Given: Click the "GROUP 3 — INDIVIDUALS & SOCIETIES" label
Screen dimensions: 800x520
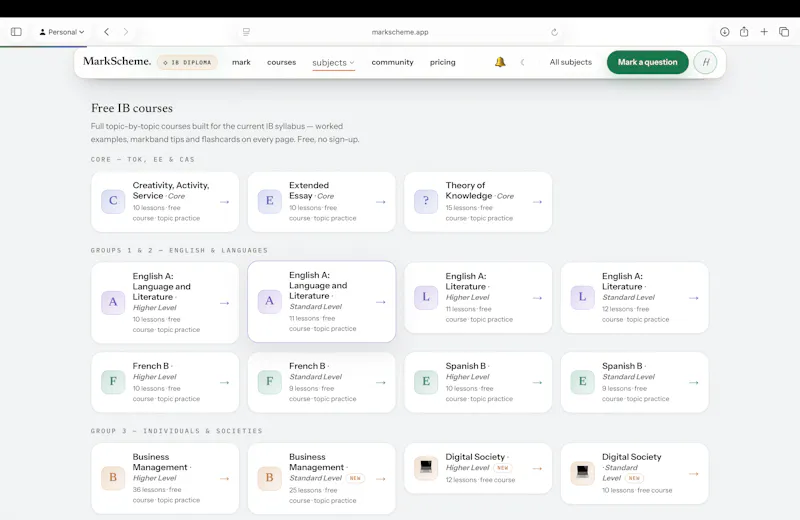Looking at the screenshot, I should (x=177, y=431).
